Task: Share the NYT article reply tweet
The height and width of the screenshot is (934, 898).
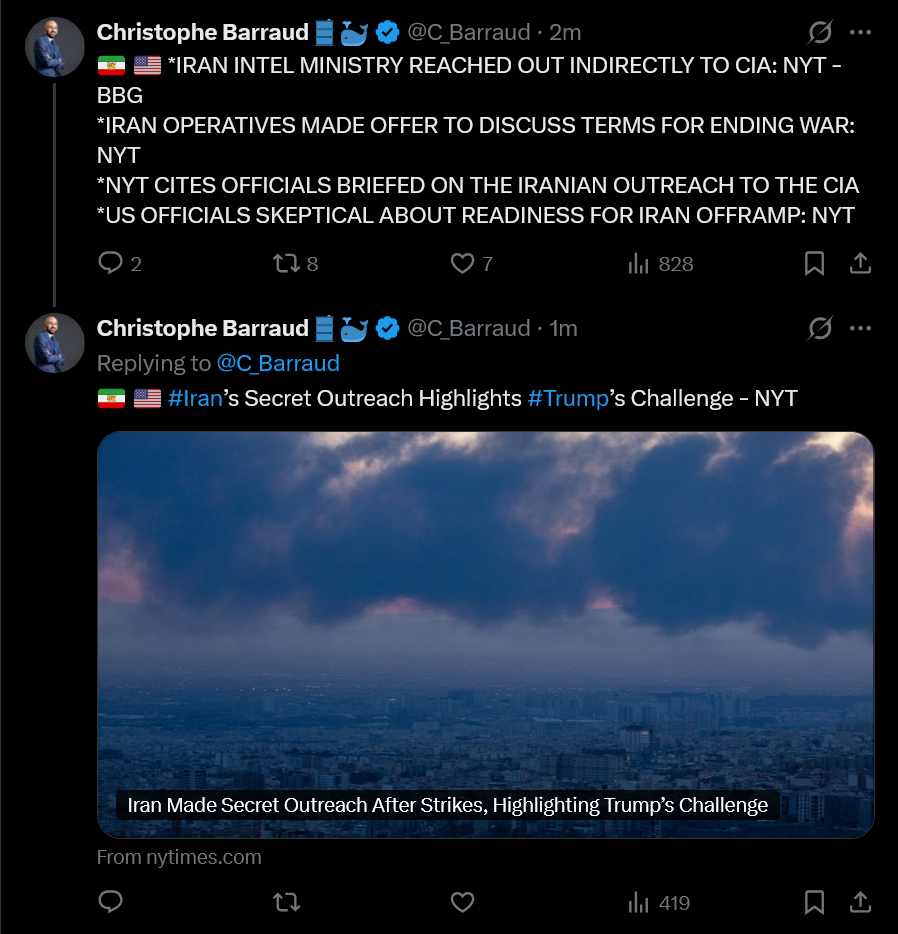Action: (x=860, y=903)
